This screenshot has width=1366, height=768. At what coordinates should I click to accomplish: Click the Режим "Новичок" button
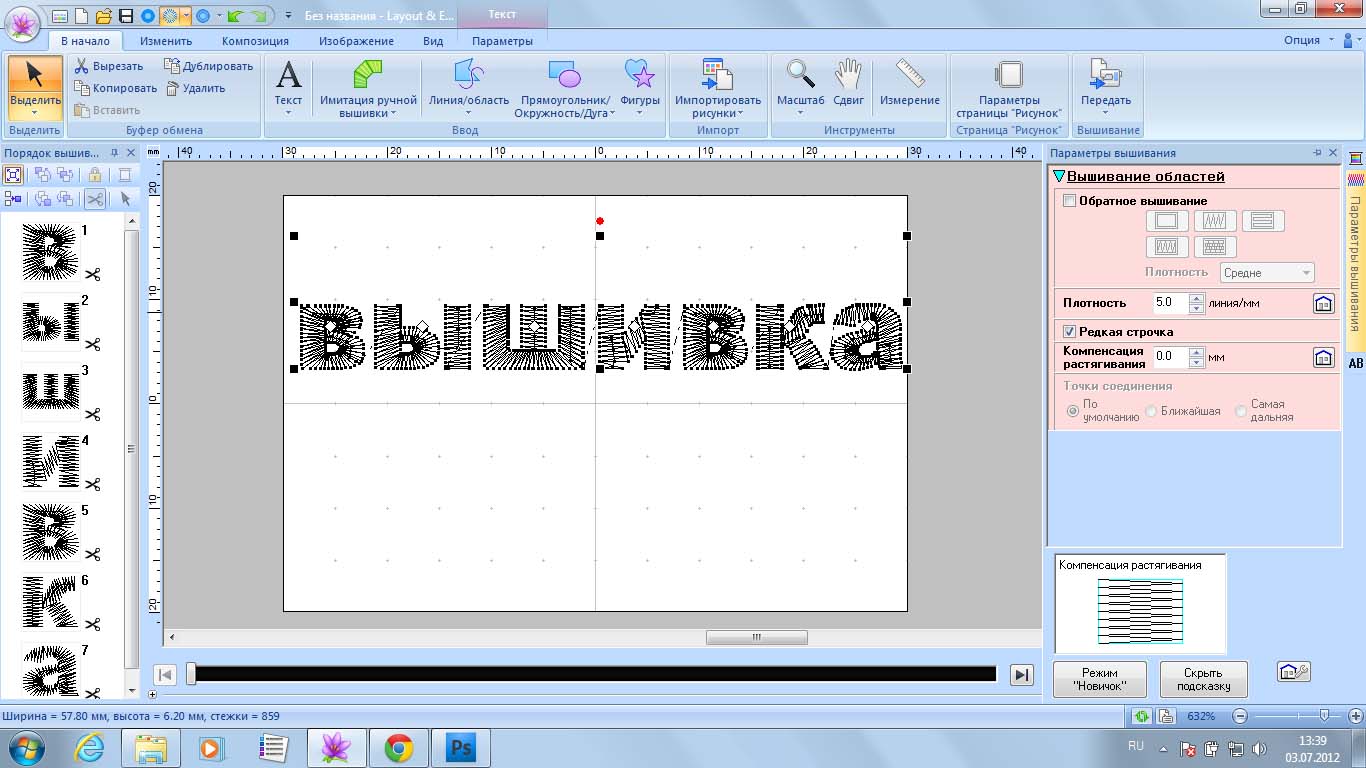(x=1099, y=680)
